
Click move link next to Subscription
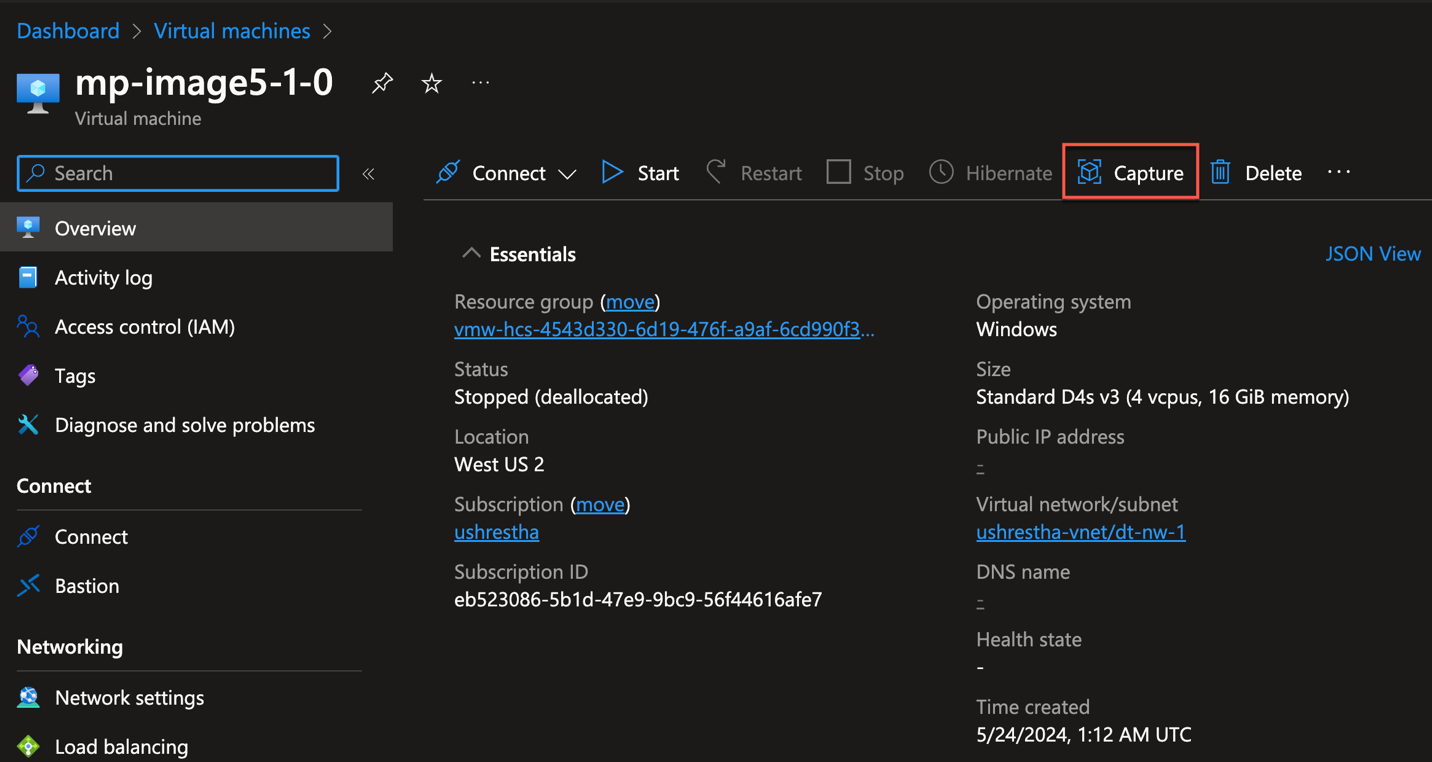click(x=600, y=504)
